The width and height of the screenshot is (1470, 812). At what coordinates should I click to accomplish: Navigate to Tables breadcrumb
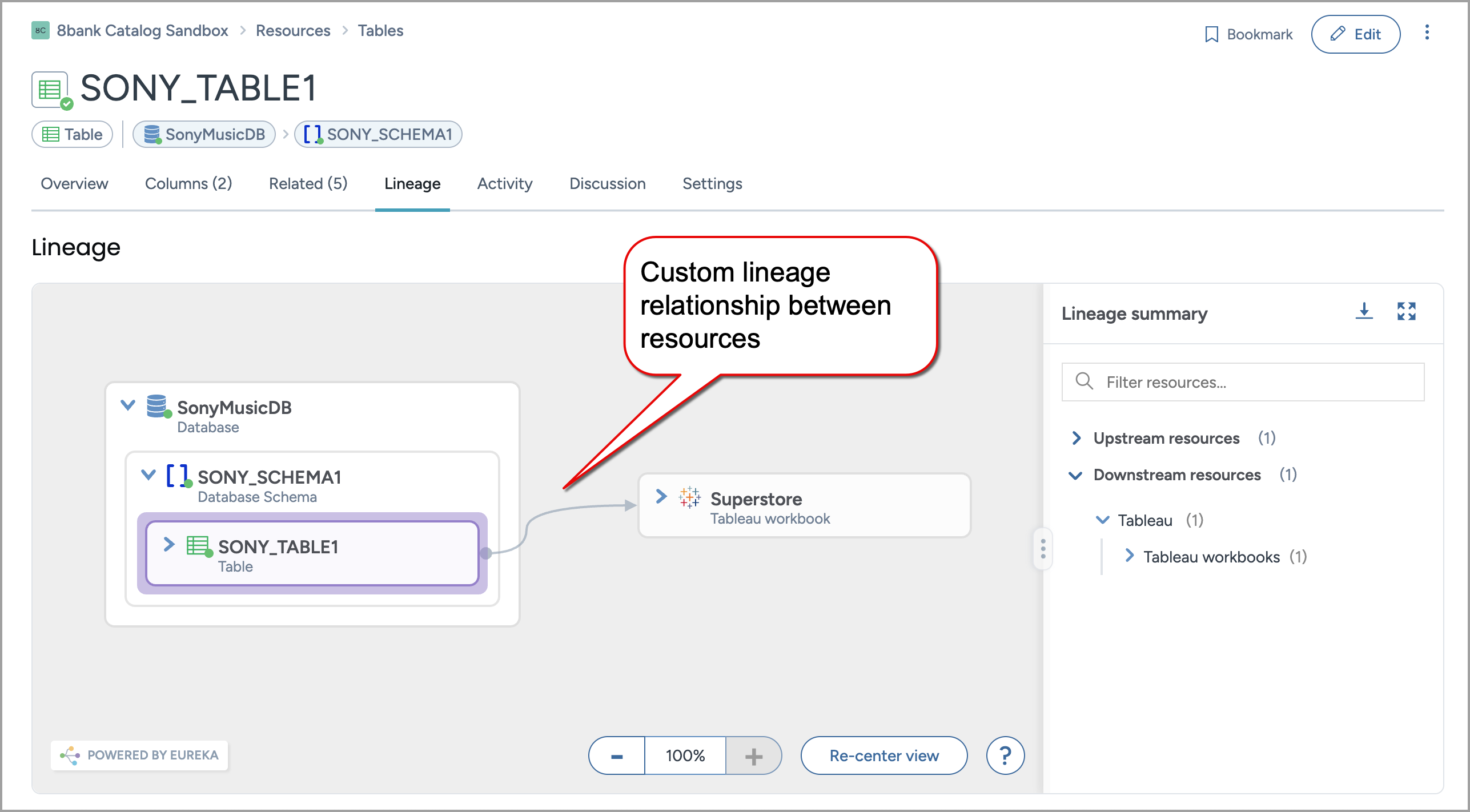pyautogui.click(x=380, y=30)
